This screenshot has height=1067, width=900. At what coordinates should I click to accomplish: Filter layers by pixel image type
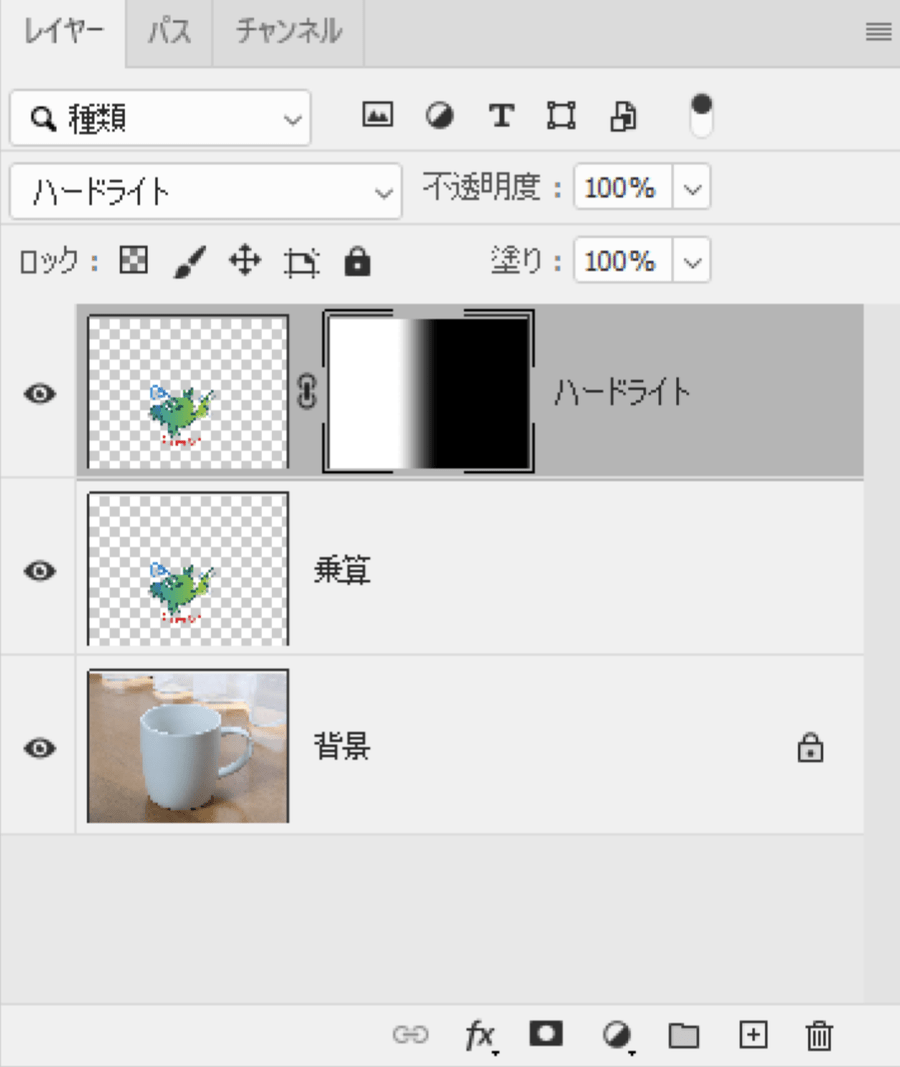click(x=378, y=115)
